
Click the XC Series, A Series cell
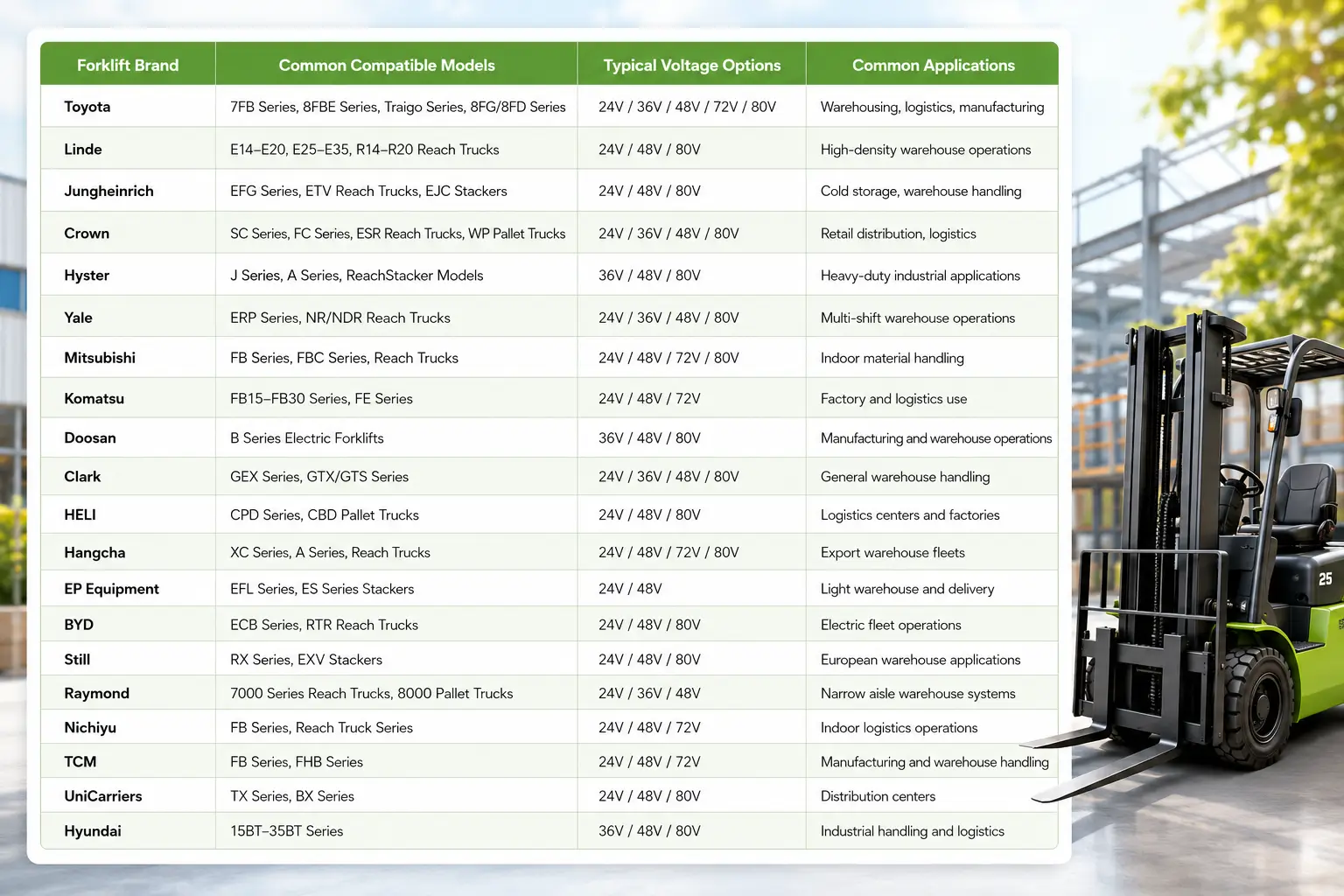coord(396,552)
